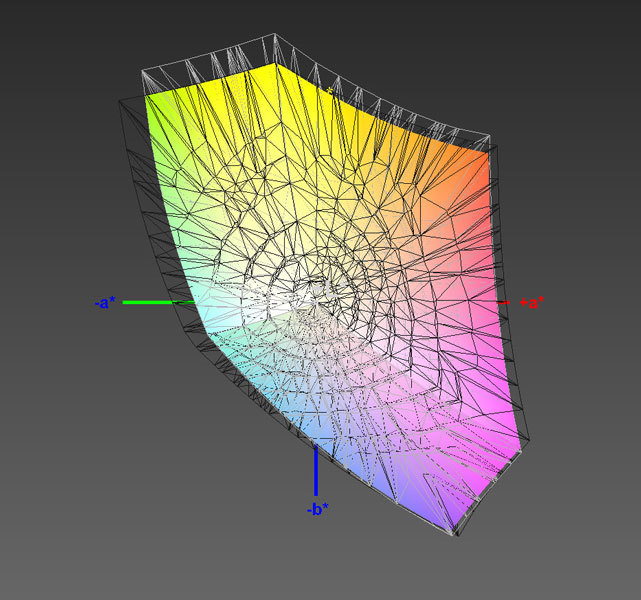Click the -a* axis label
This screenshot has width=641, height=600.
pos(105,303)
